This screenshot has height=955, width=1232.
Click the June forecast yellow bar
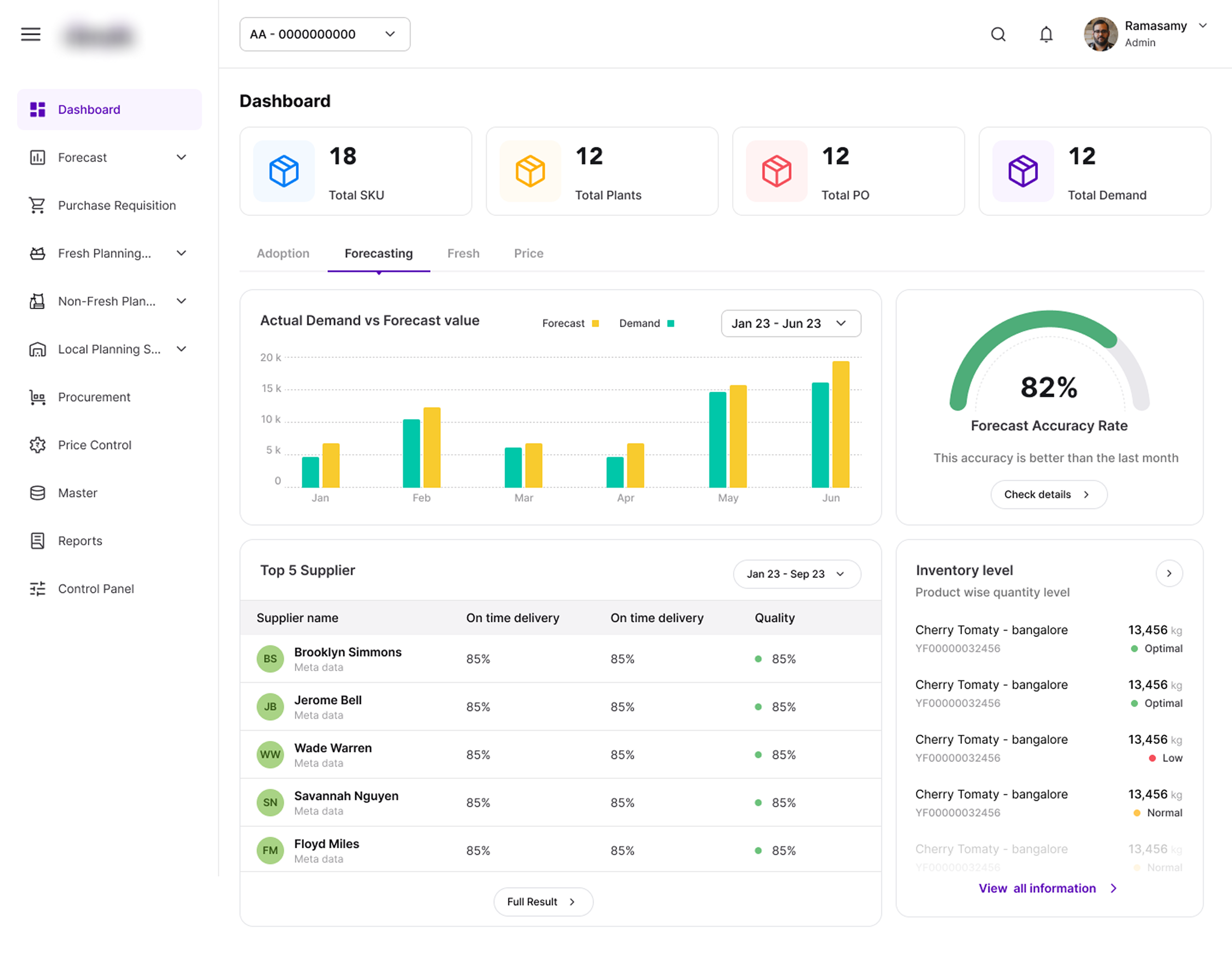coord(840,424)
